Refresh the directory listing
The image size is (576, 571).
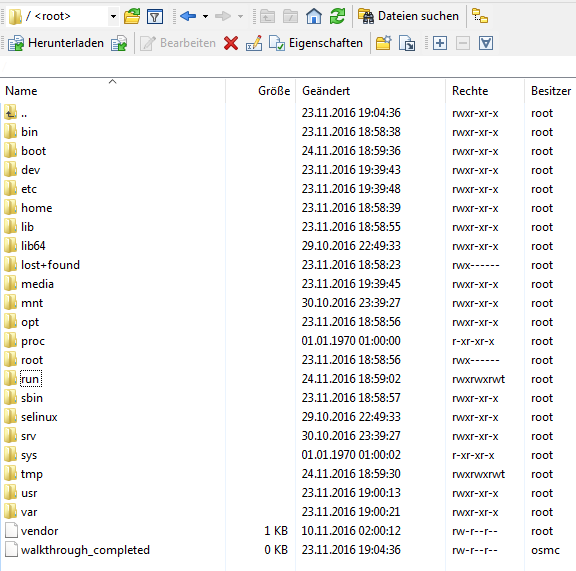(337, 16)
